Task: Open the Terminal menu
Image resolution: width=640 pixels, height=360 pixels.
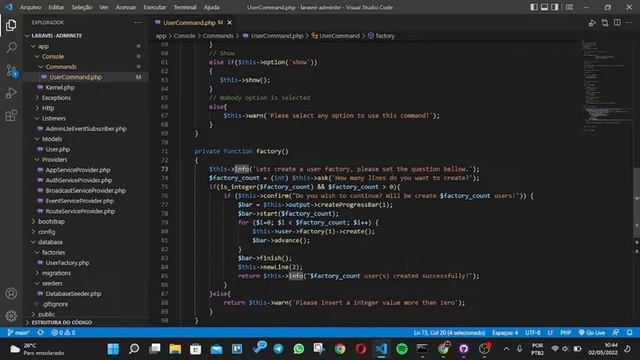Action: [184, 7]
